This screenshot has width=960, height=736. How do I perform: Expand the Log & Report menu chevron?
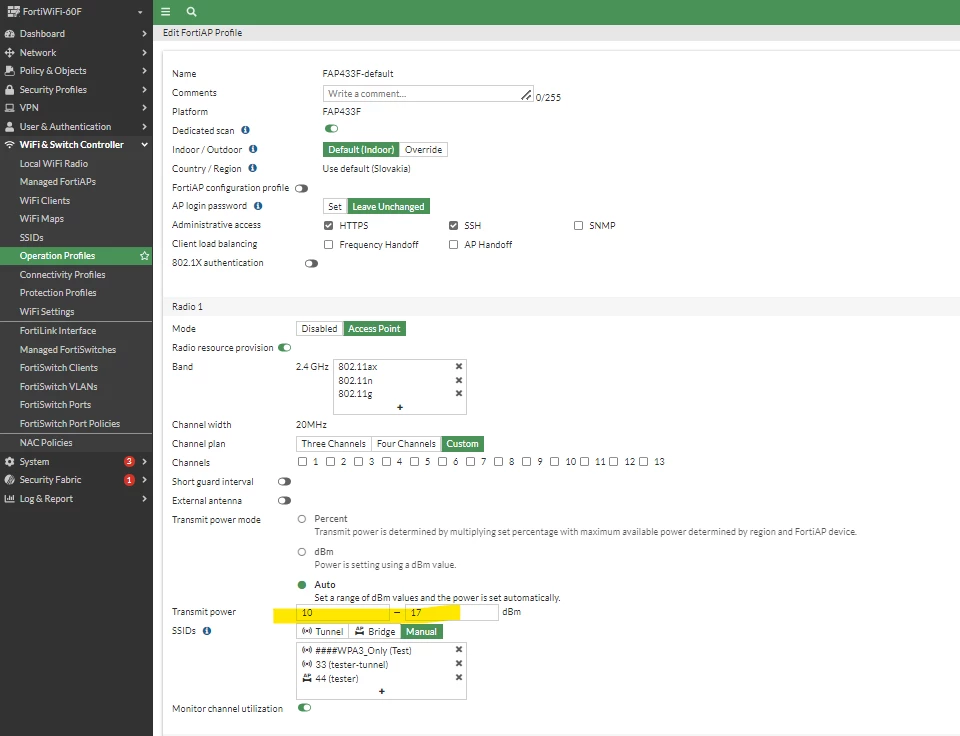(144, 498)
